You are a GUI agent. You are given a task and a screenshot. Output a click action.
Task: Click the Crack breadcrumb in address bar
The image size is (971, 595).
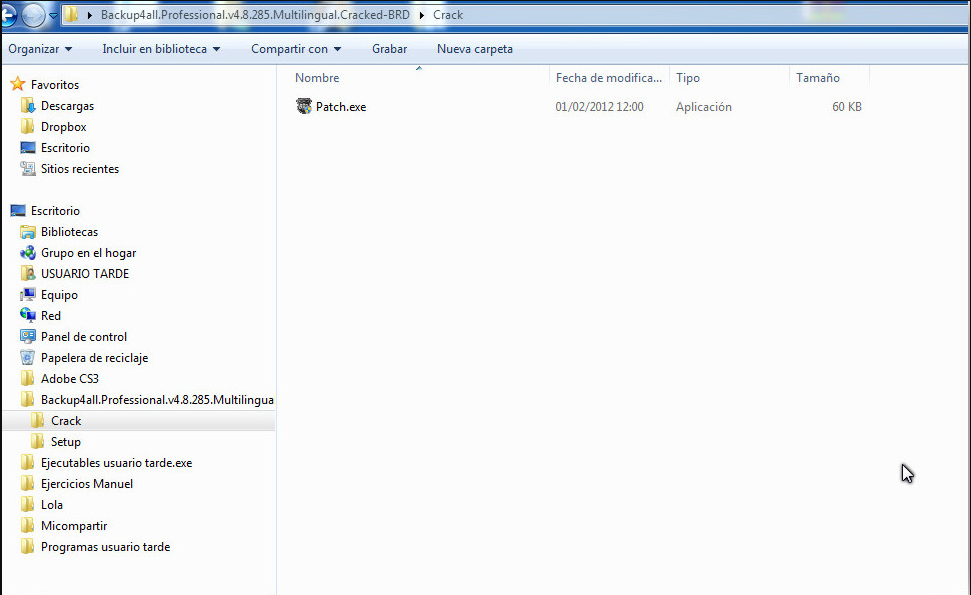(x=448, y=15)
